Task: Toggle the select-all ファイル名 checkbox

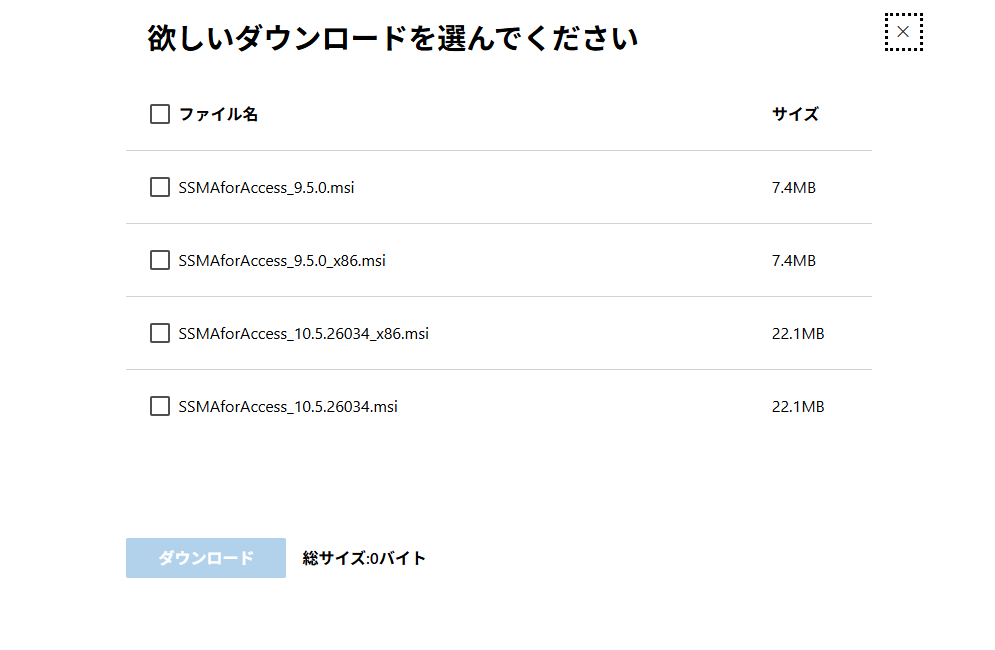Action: tap(160, 114)
